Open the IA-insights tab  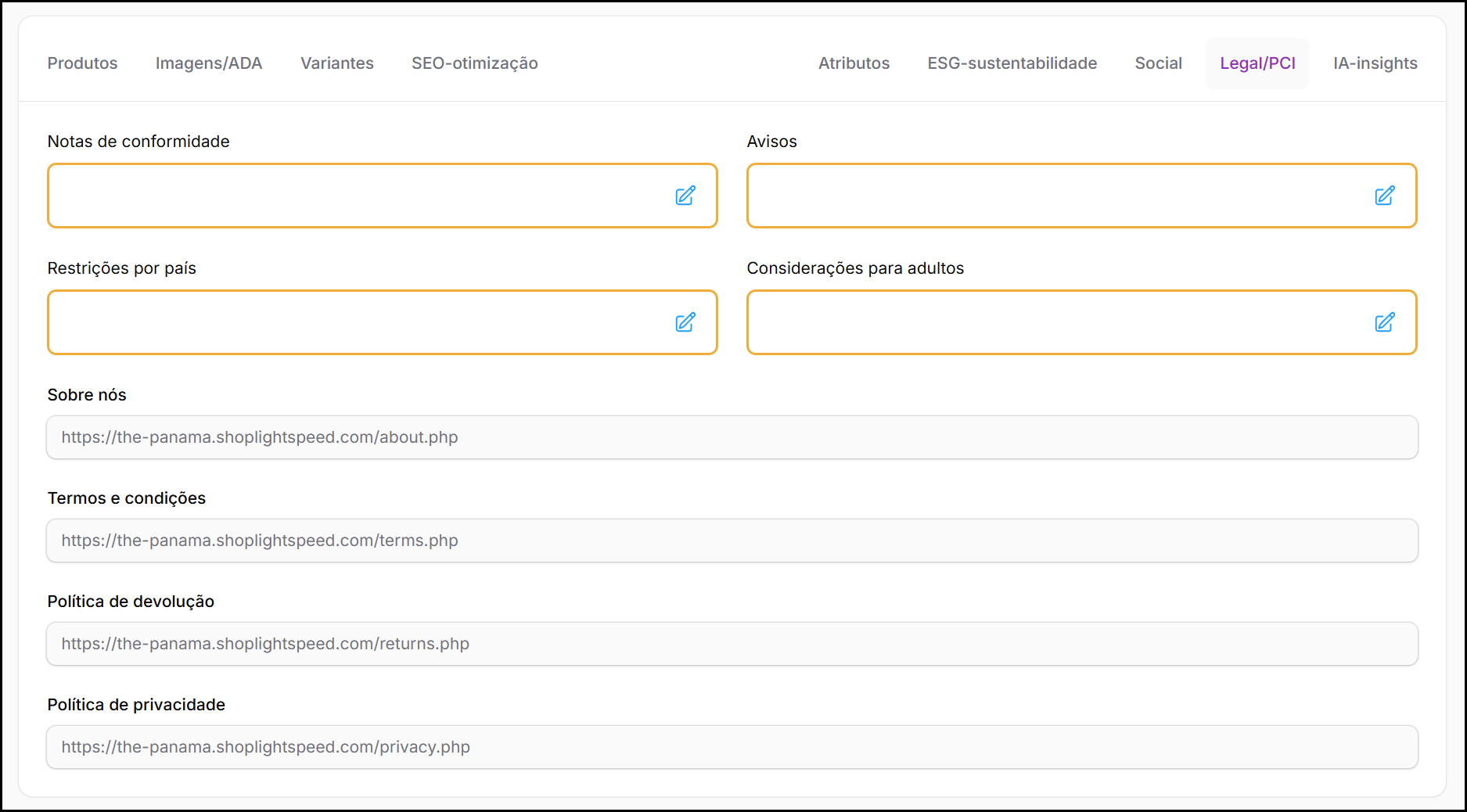click(x=1375, y=63)
